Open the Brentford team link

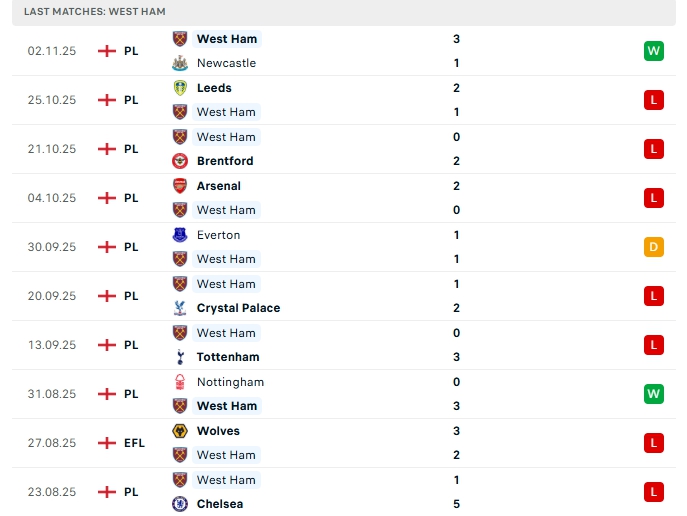click(225, 161)
